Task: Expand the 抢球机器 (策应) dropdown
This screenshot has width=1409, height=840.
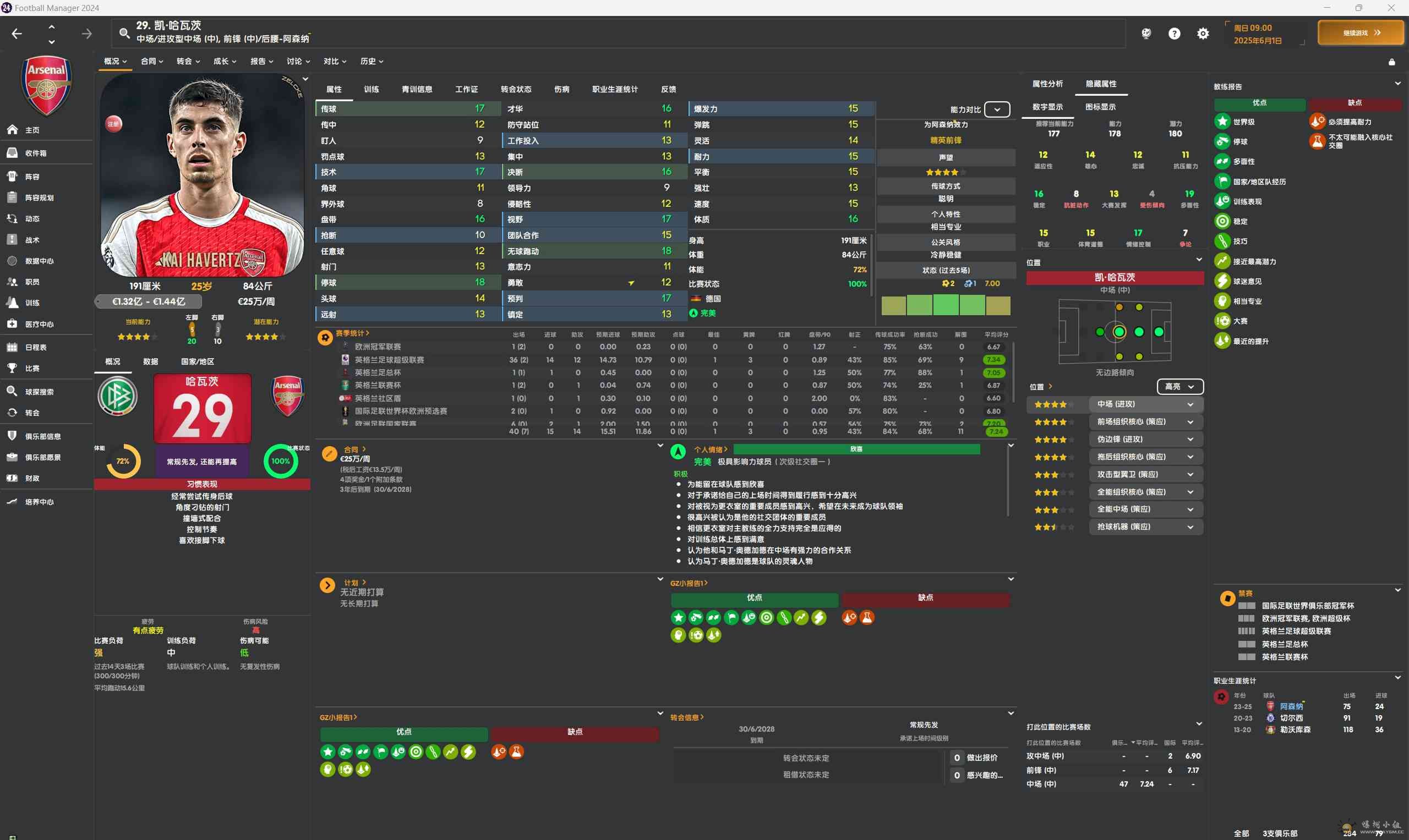Action: pos(1146,526)
